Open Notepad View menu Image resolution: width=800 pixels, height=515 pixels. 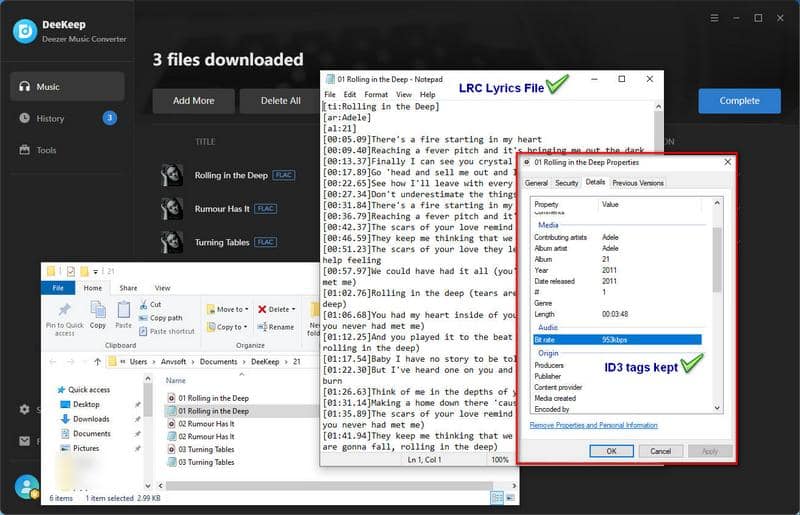pyautogui.click(x=404, y=94)
